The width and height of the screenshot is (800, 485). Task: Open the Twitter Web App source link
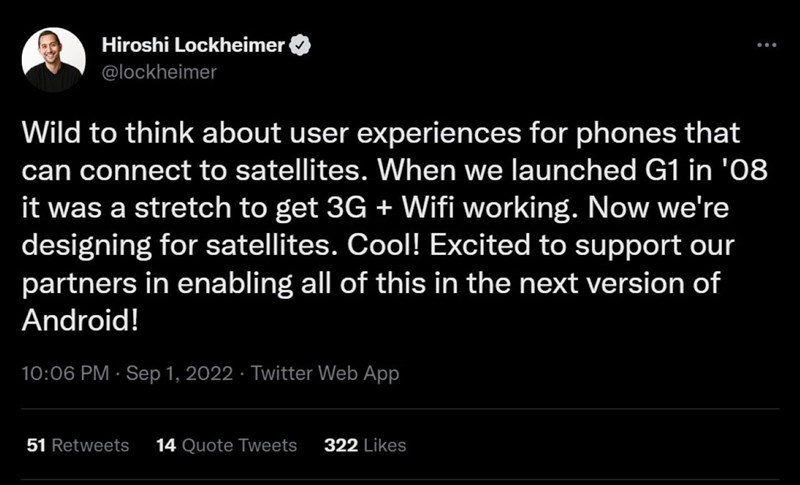point(325,373)
